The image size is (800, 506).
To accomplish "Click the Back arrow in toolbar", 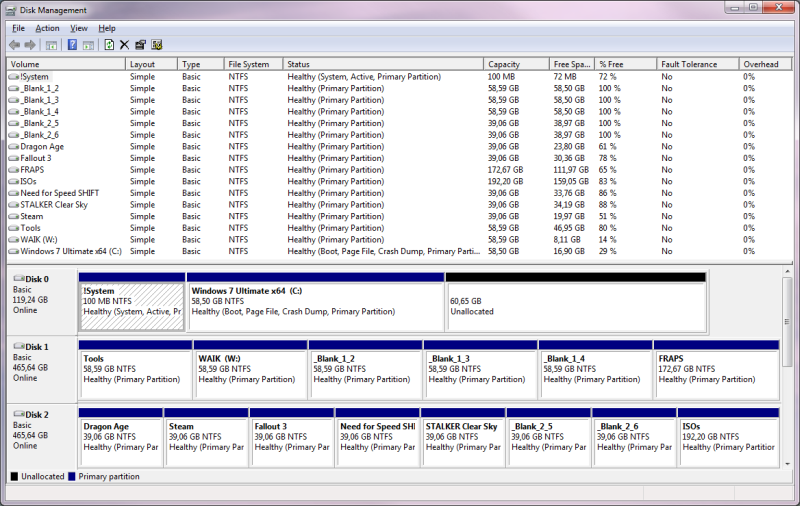I will [15, 45].
